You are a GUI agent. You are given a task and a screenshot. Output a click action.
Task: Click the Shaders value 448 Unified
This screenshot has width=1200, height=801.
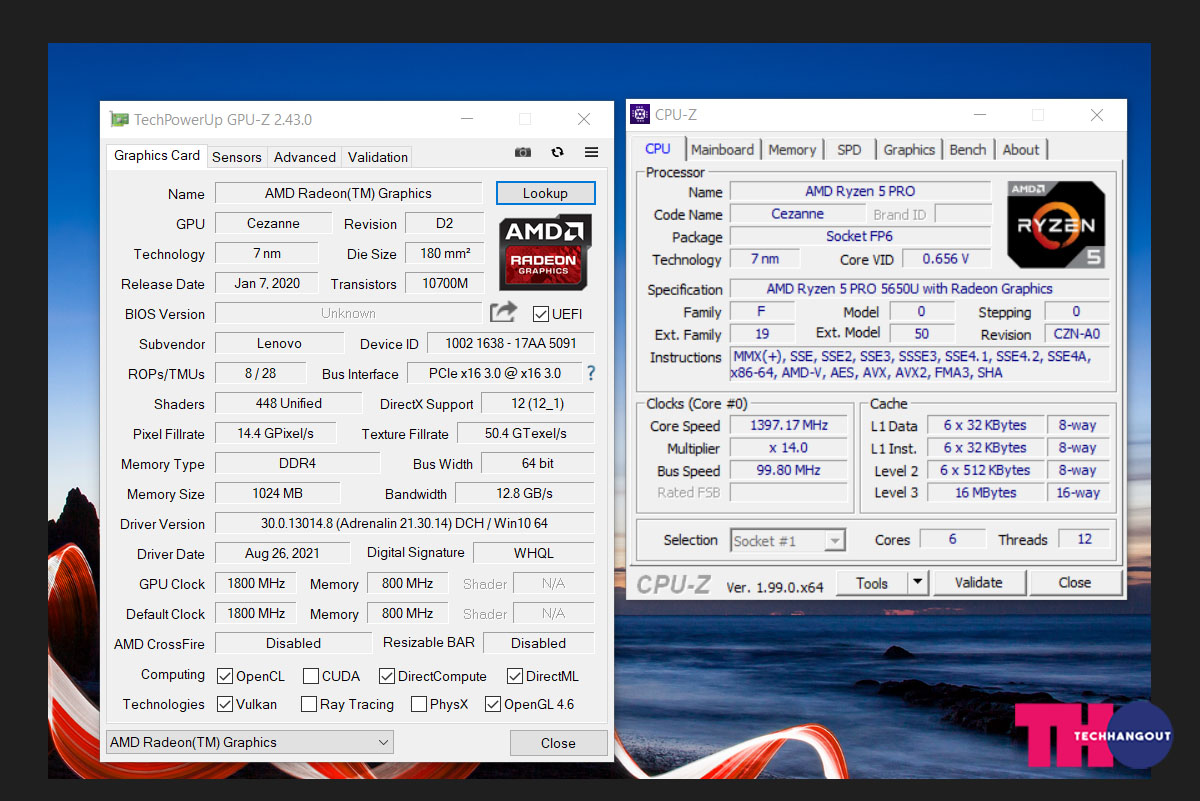[x=288, y=403]
